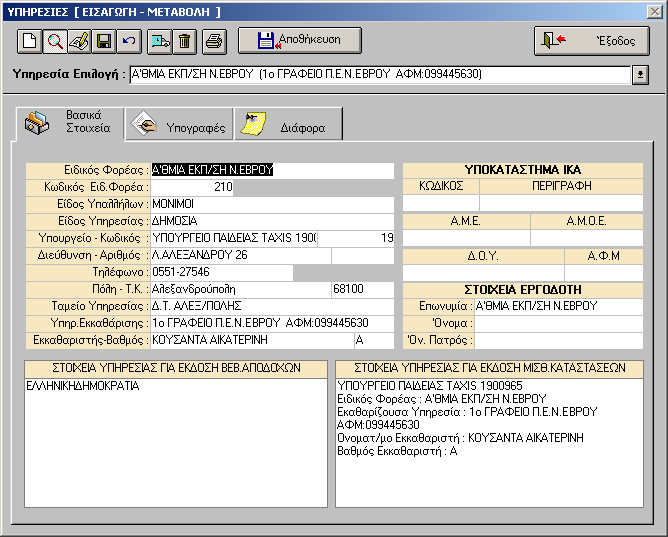Image resolution: width=668 pixels, height=537 pixels.
Task: Click the empty address number field
Action: pos(363,256)
